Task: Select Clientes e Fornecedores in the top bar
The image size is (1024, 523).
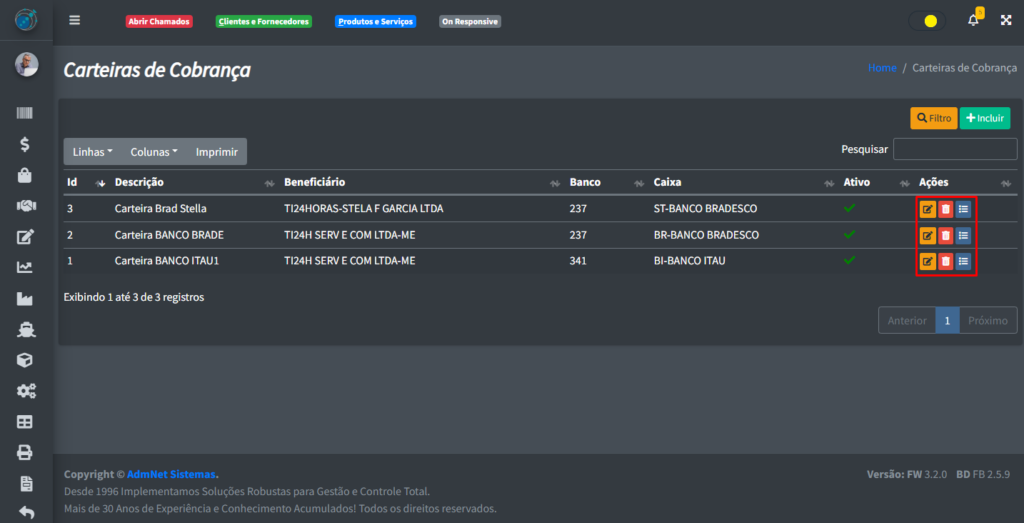Action: click(264, 21)
